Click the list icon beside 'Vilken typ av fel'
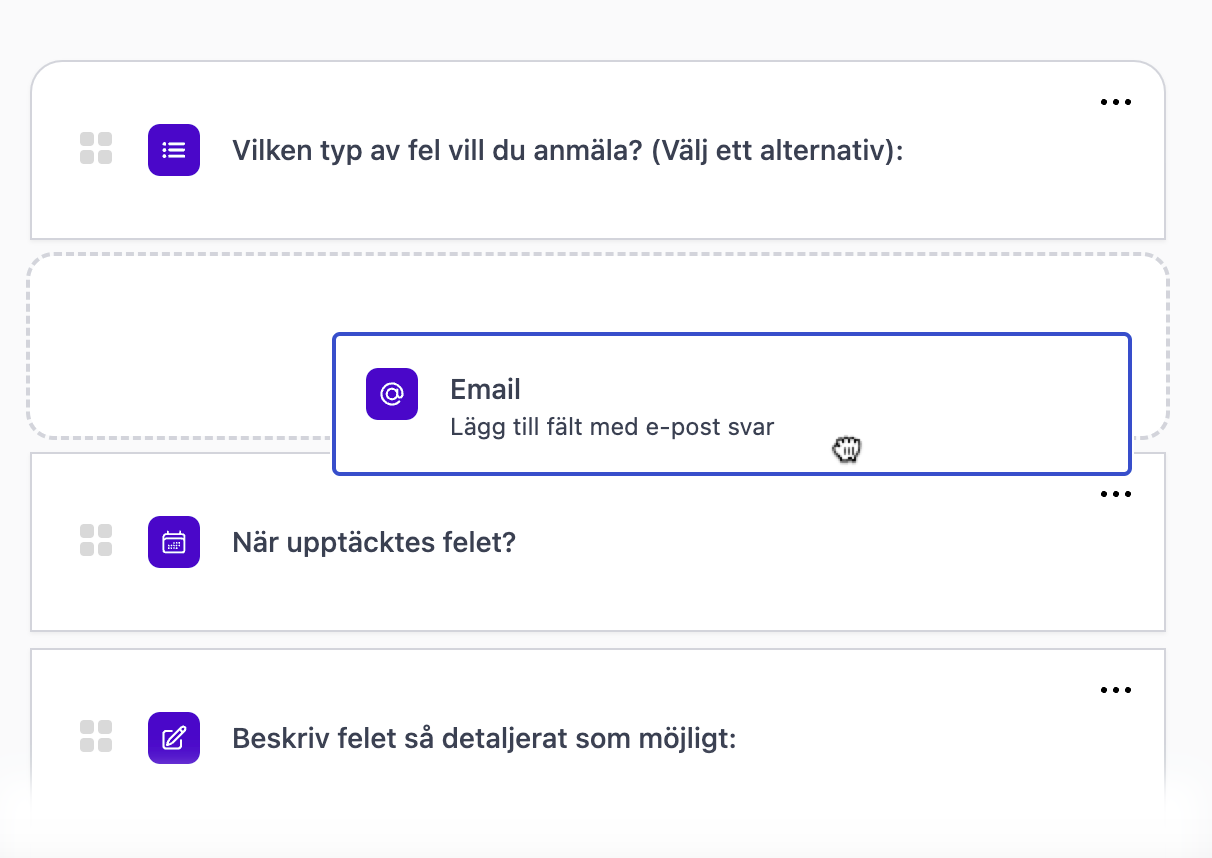1212x858 pixels. point(174,150)
